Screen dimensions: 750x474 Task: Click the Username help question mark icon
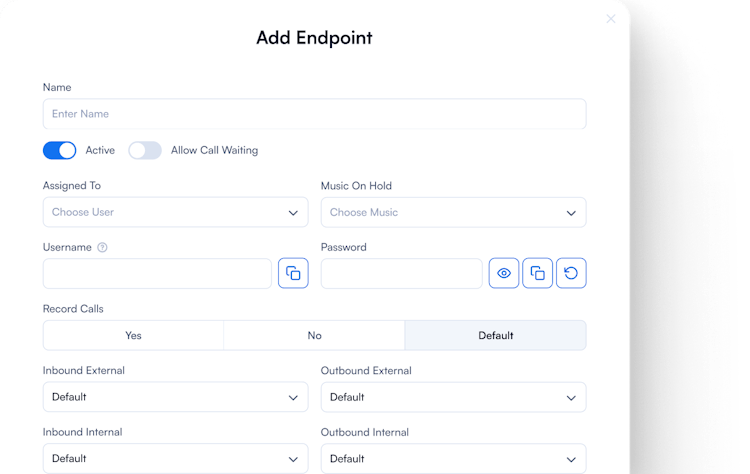102,247
